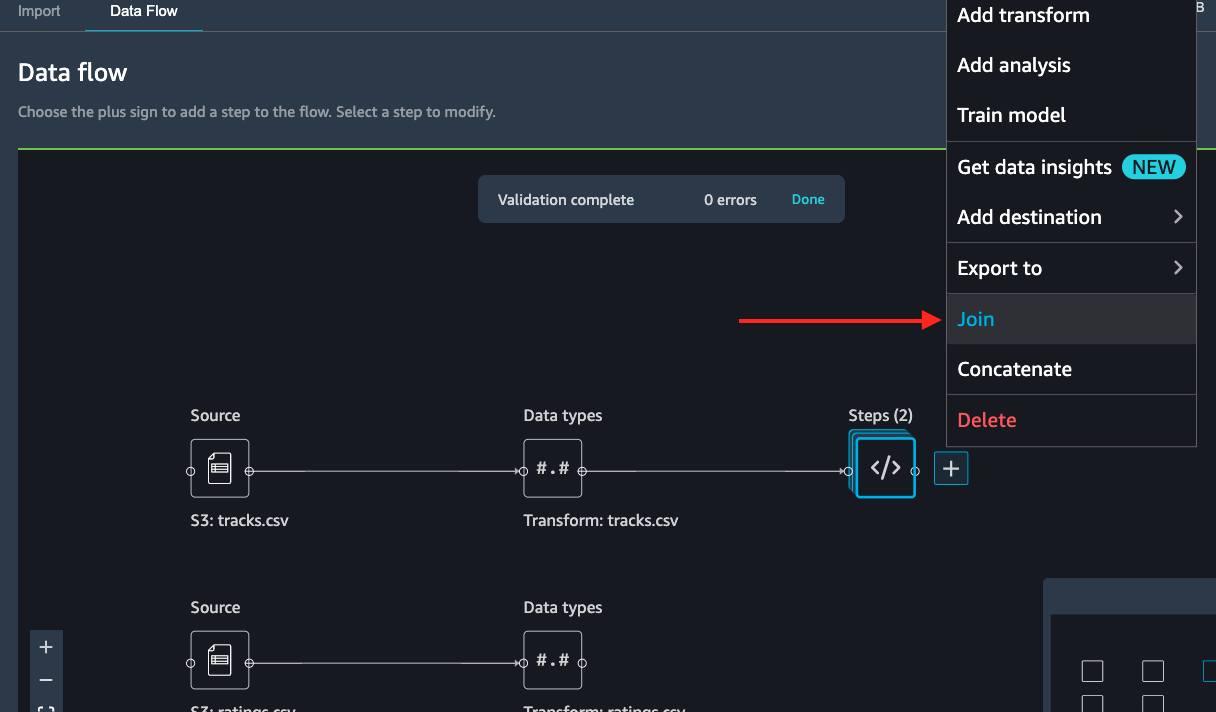The height and width of the screenshot is (712, 1216).
Task: Switch to the Data Flow tab
Action: 144,11
